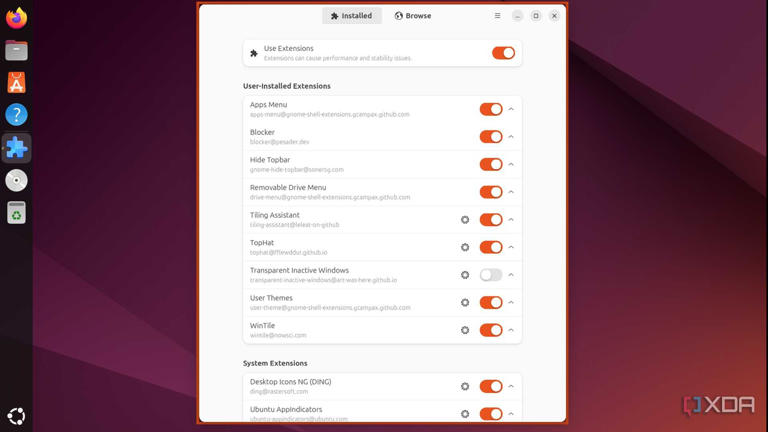Open Tiling Assistant settings gear
Screen dimensions: 768x432
(x=465, y=220)
